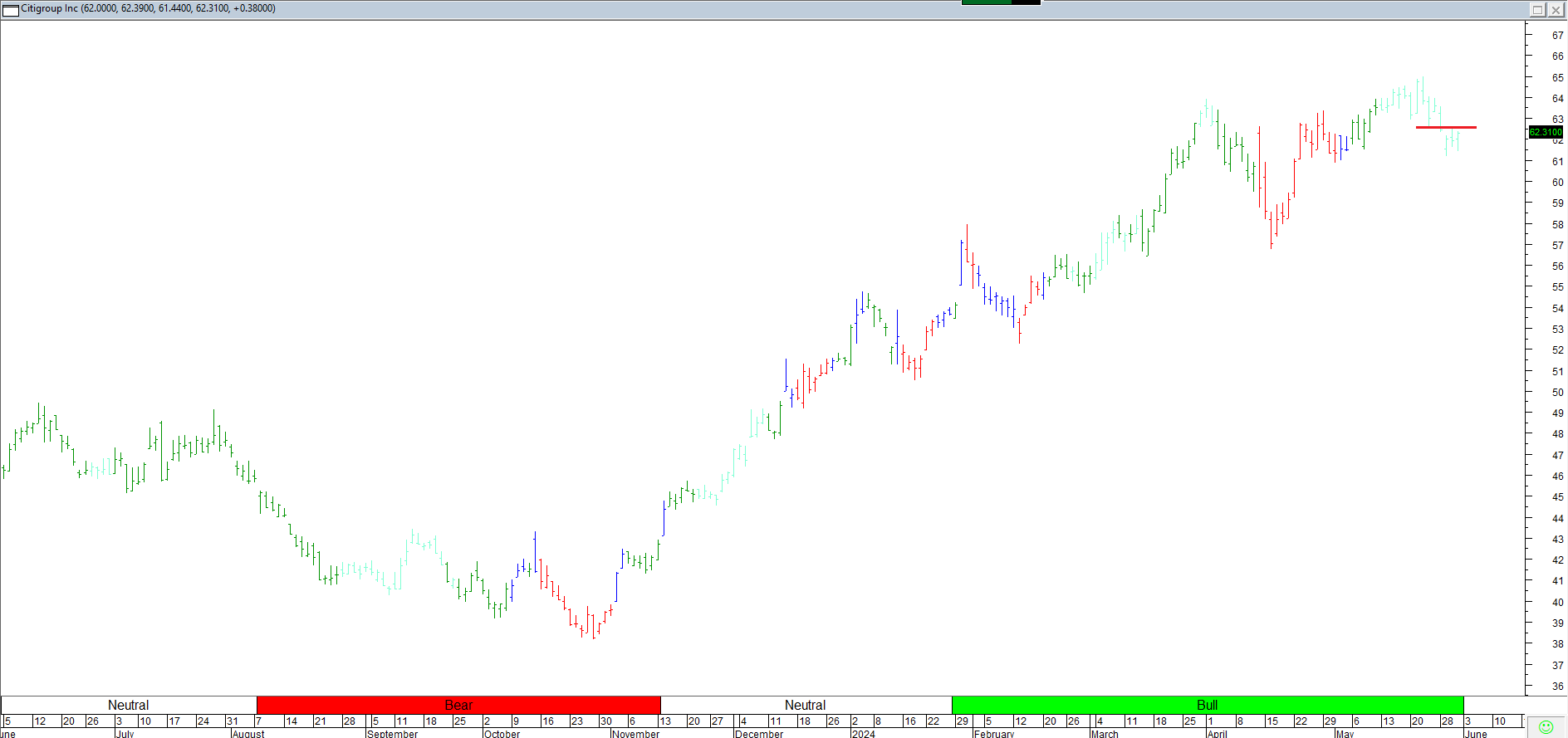Click the May month label
The image size is (1568, 738).
click(1345, 734)
